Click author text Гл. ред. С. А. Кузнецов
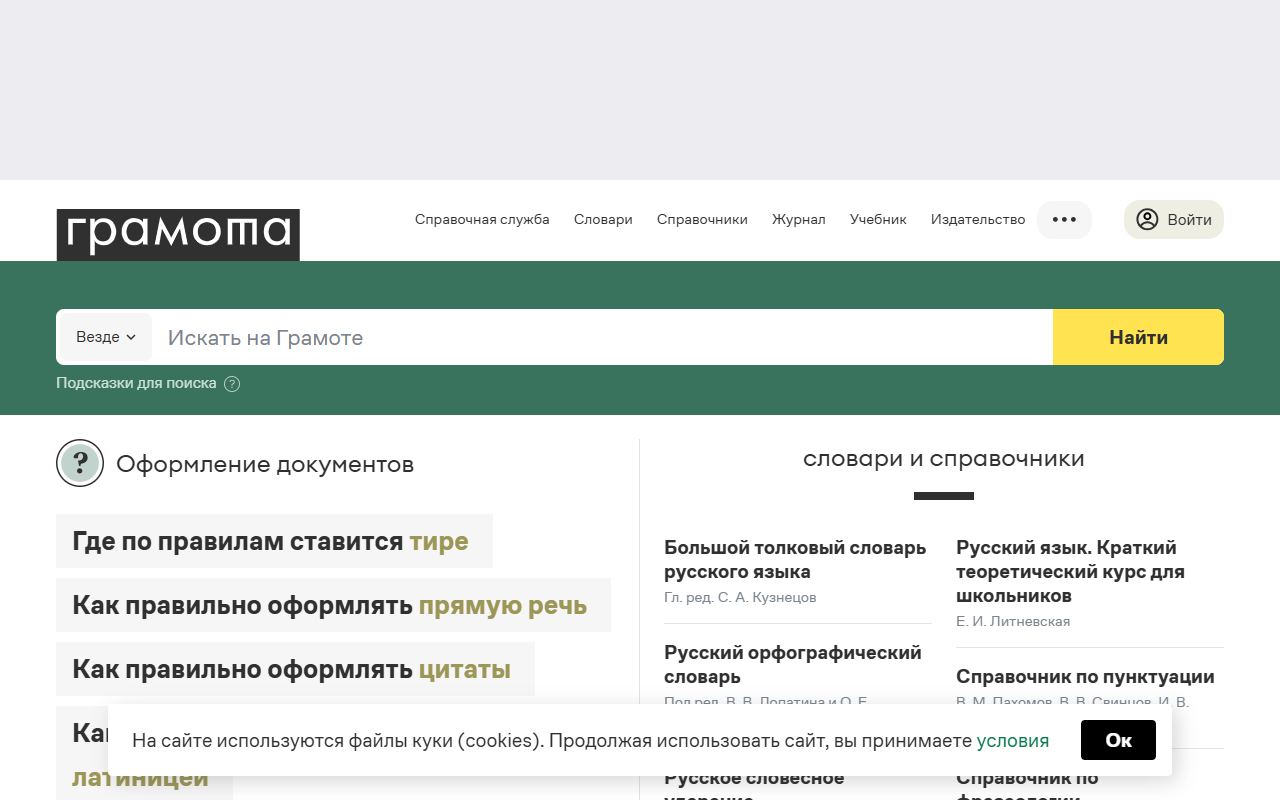This screenshot has height=800, width=1280. point(740,597)
